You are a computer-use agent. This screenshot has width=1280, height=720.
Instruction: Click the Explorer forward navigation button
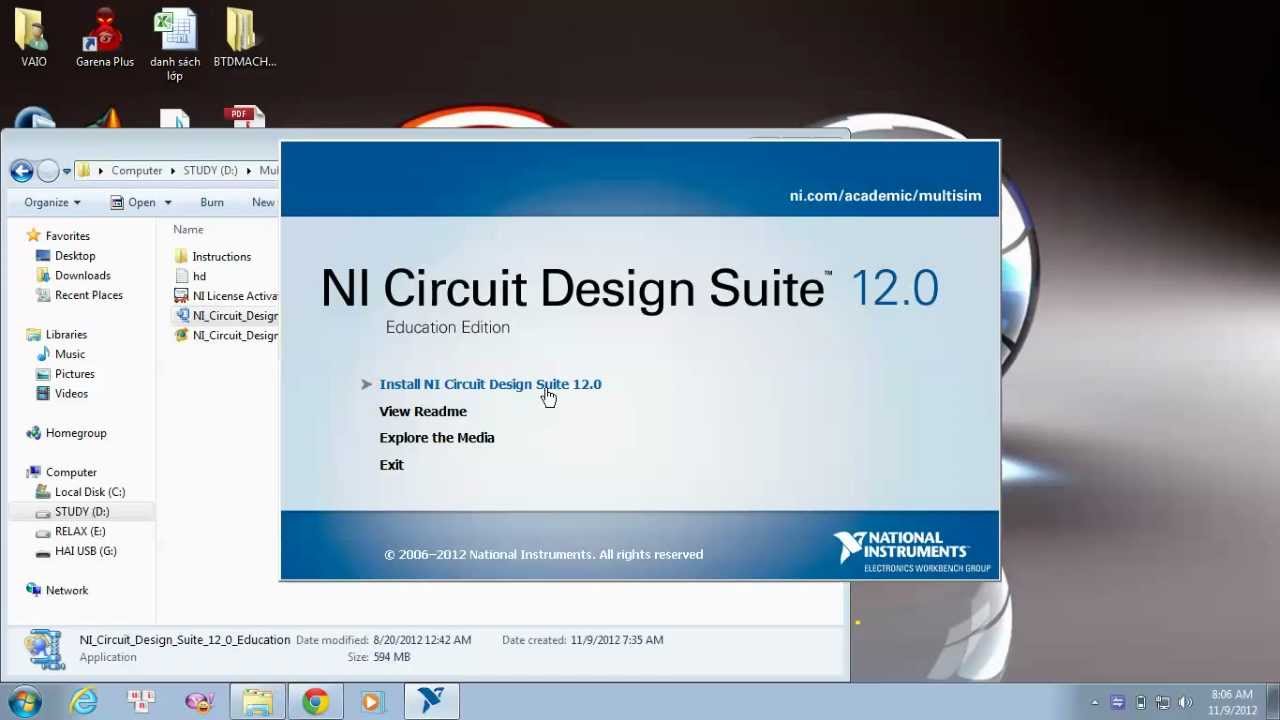(48, 171)
